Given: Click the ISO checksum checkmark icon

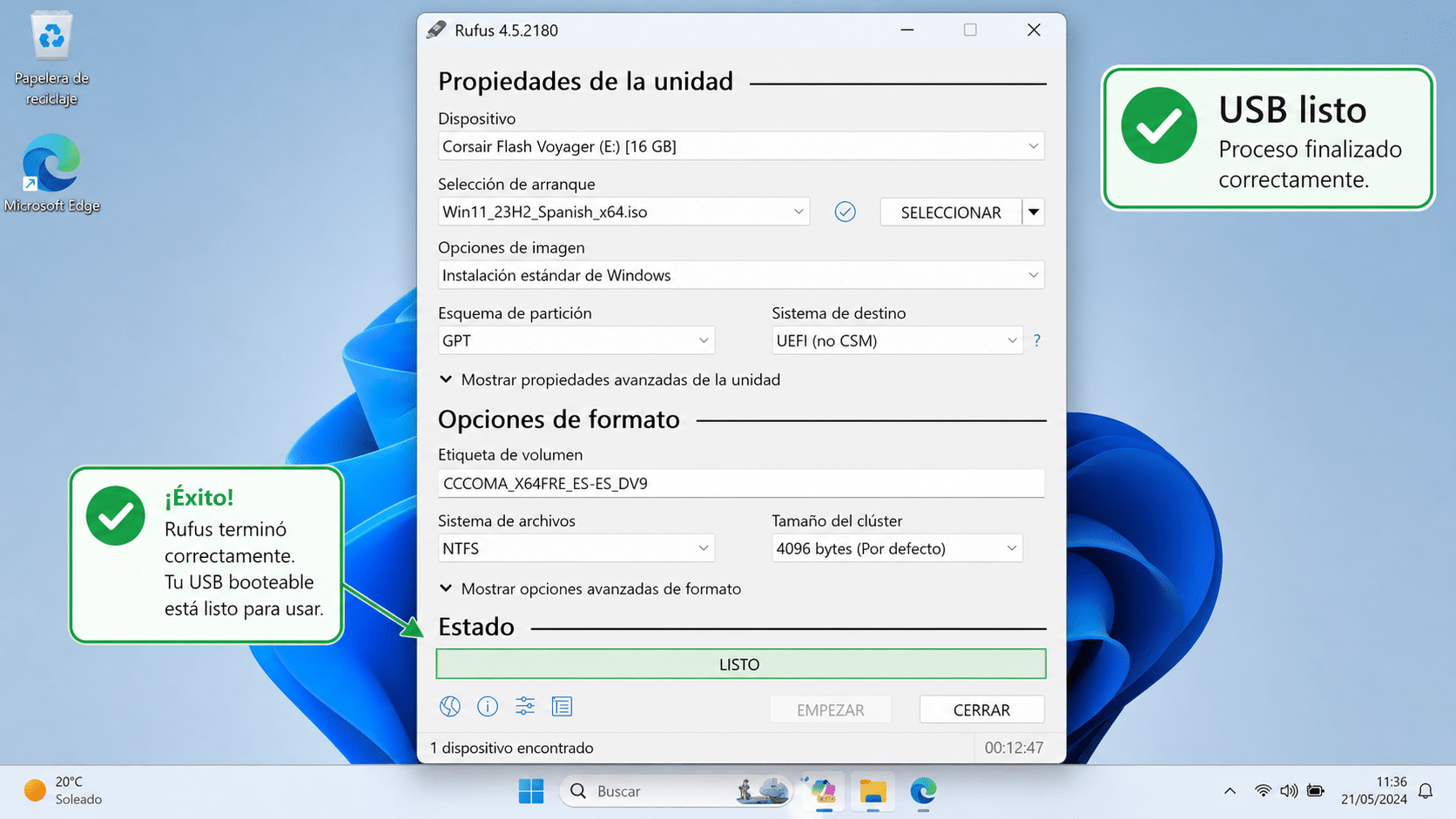Looking at the screenshot, I should pyautogui.click(x=845, y=211).
